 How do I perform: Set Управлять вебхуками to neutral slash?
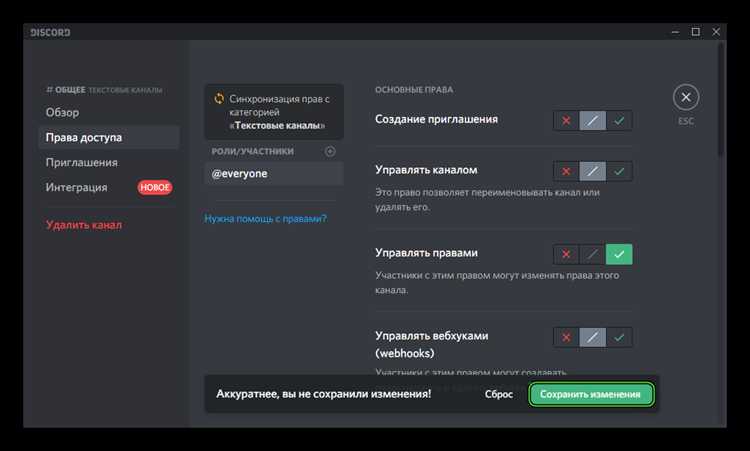(x=592, y=337)
